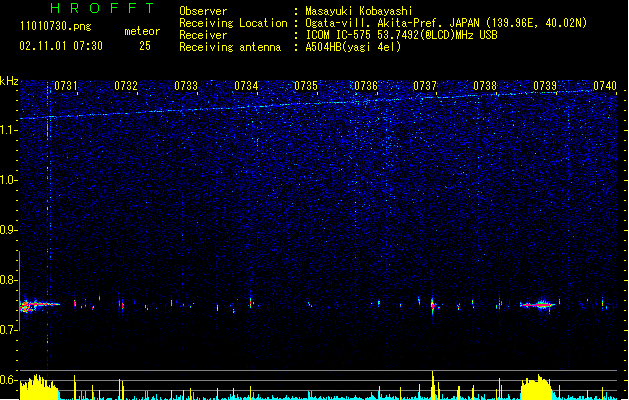The width and height of the screenshot is (629, 400).
Task: Click the Receiving antenna label
Action: pyautogui.click(x=230, y=47)
